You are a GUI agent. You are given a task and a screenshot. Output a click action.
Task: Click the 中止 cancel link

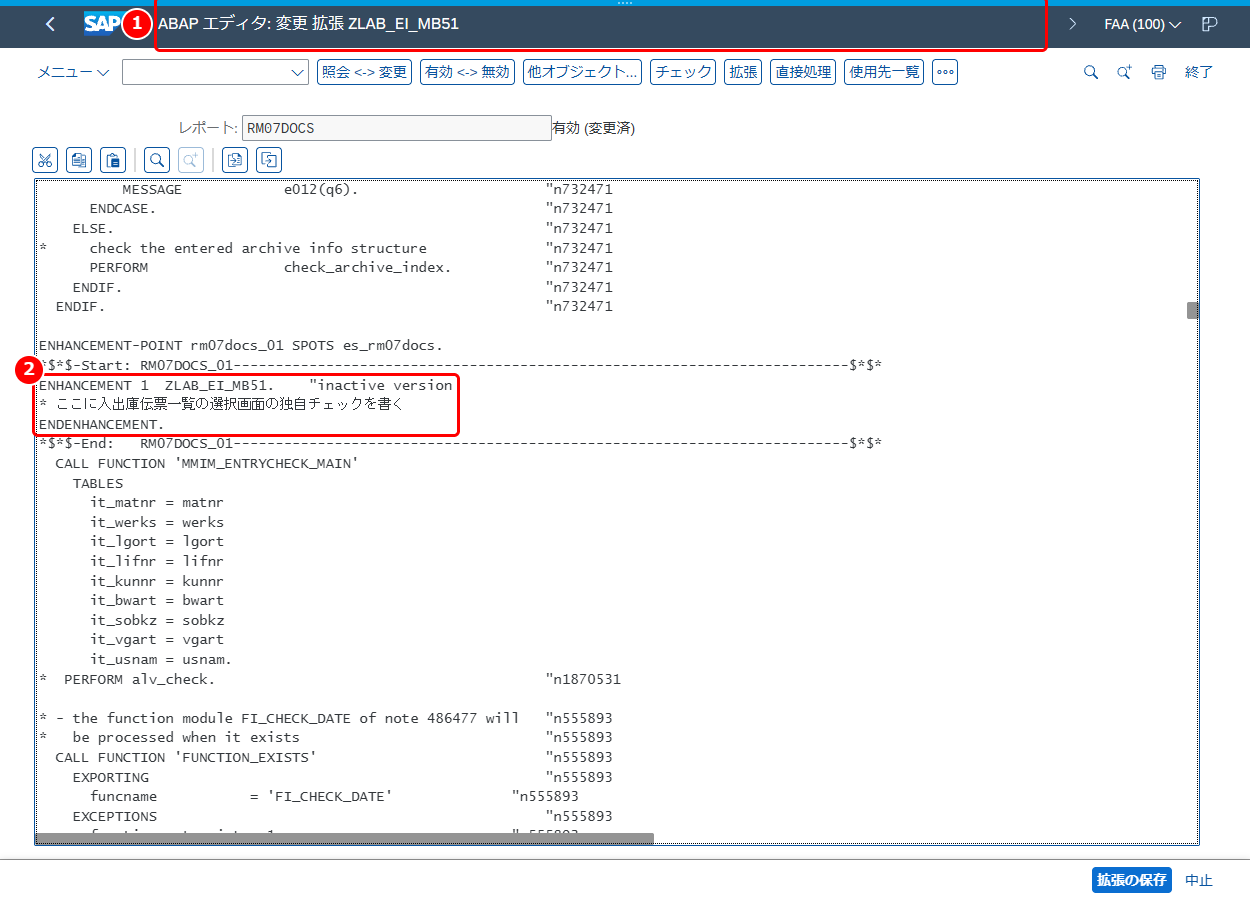pos(1199,880)
